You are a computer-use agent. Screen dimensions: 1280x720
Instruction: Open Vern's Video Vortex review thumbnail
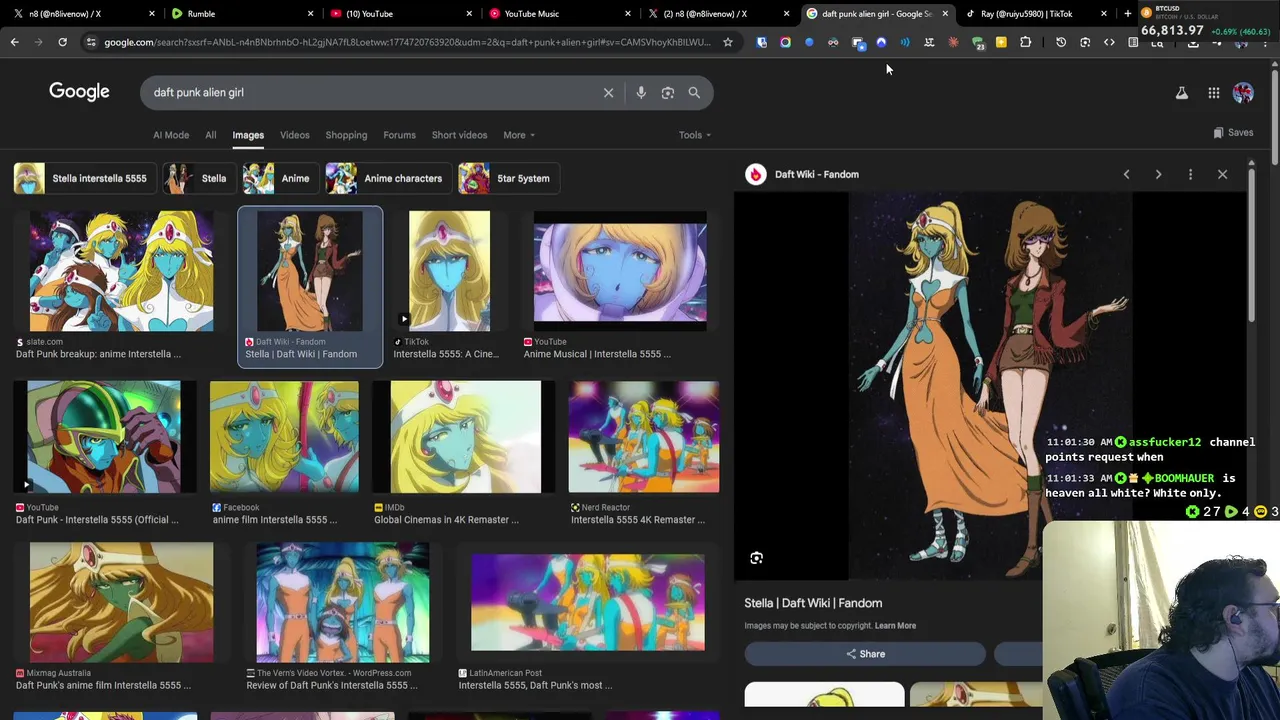pos(343,603)
